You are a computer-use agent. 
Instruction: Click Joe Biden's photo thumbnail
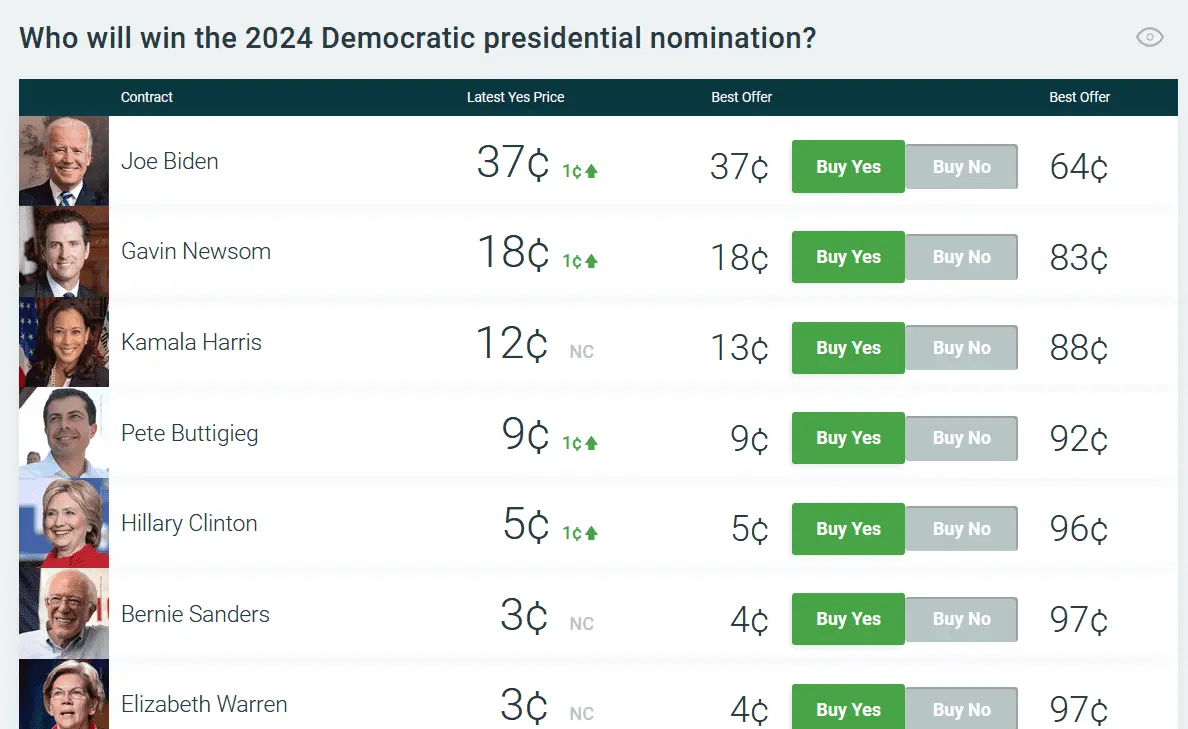point(64,161)
